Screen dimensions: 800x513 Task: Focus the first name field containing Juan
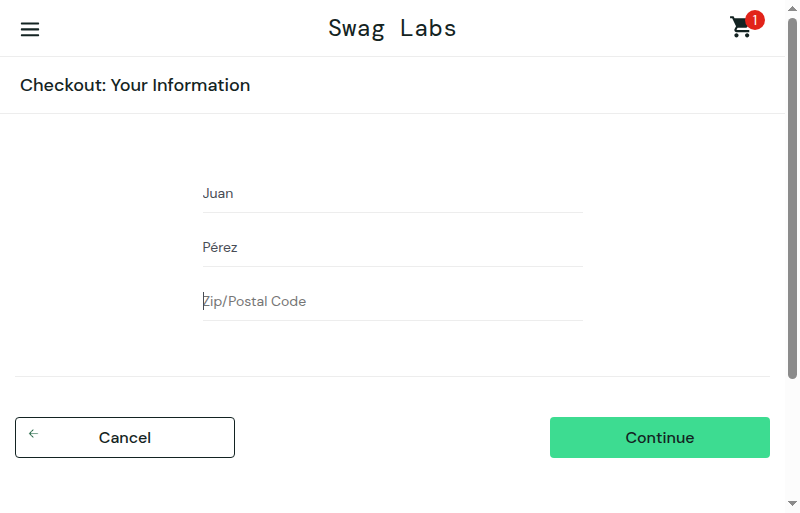(x=392, y=193)
